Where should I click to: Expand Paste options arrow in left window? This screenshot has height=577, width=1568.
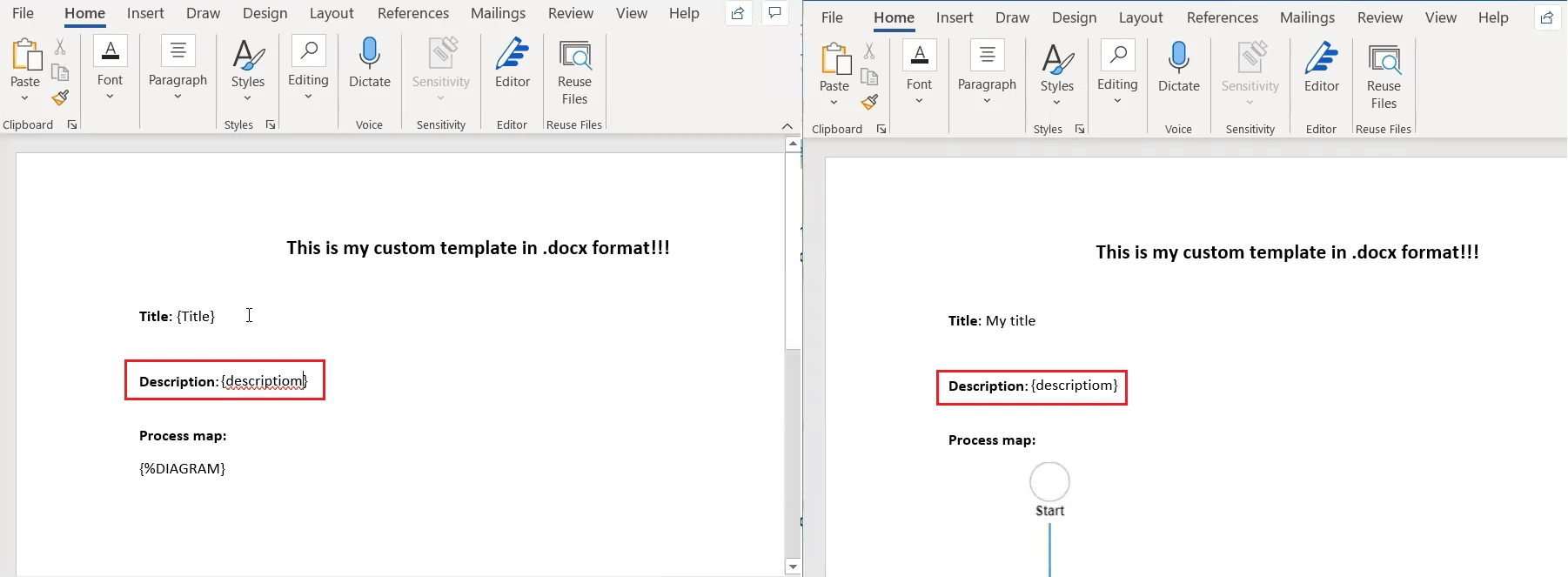(25, 97)
